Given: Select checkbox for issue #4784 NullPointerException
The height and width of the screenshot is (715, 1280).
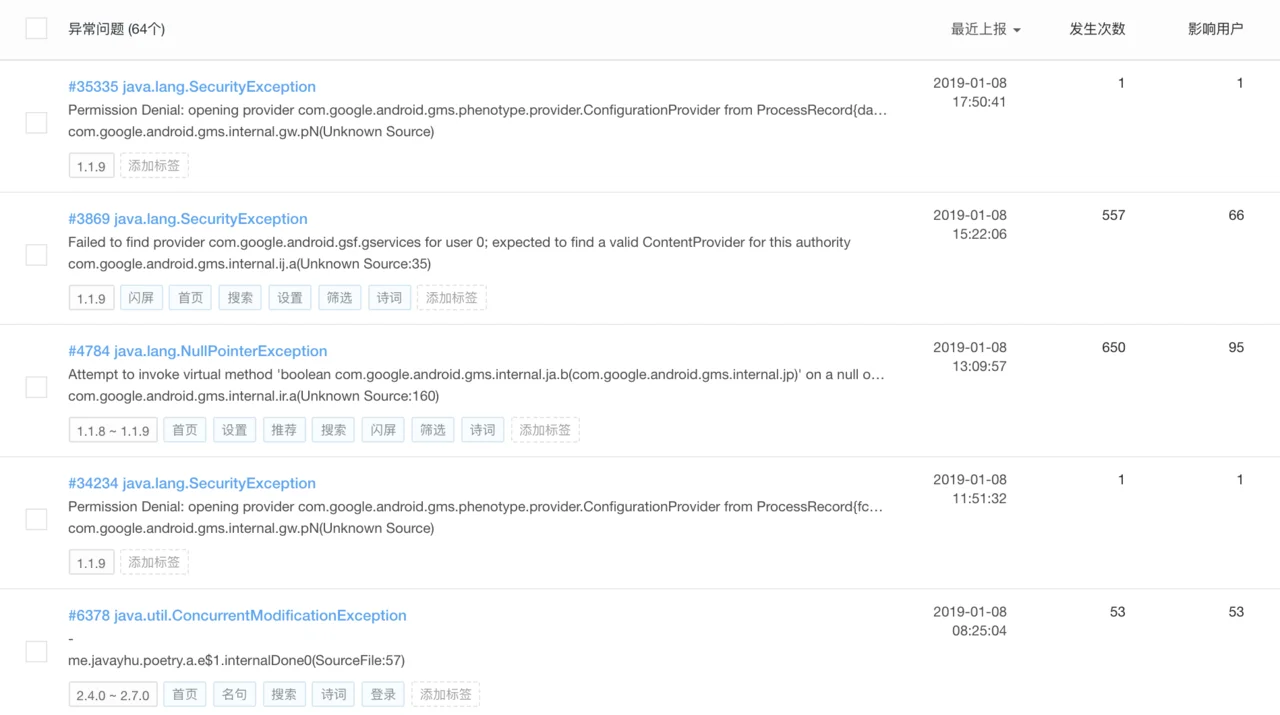Looking at the screenshot, I should [36, 387].
